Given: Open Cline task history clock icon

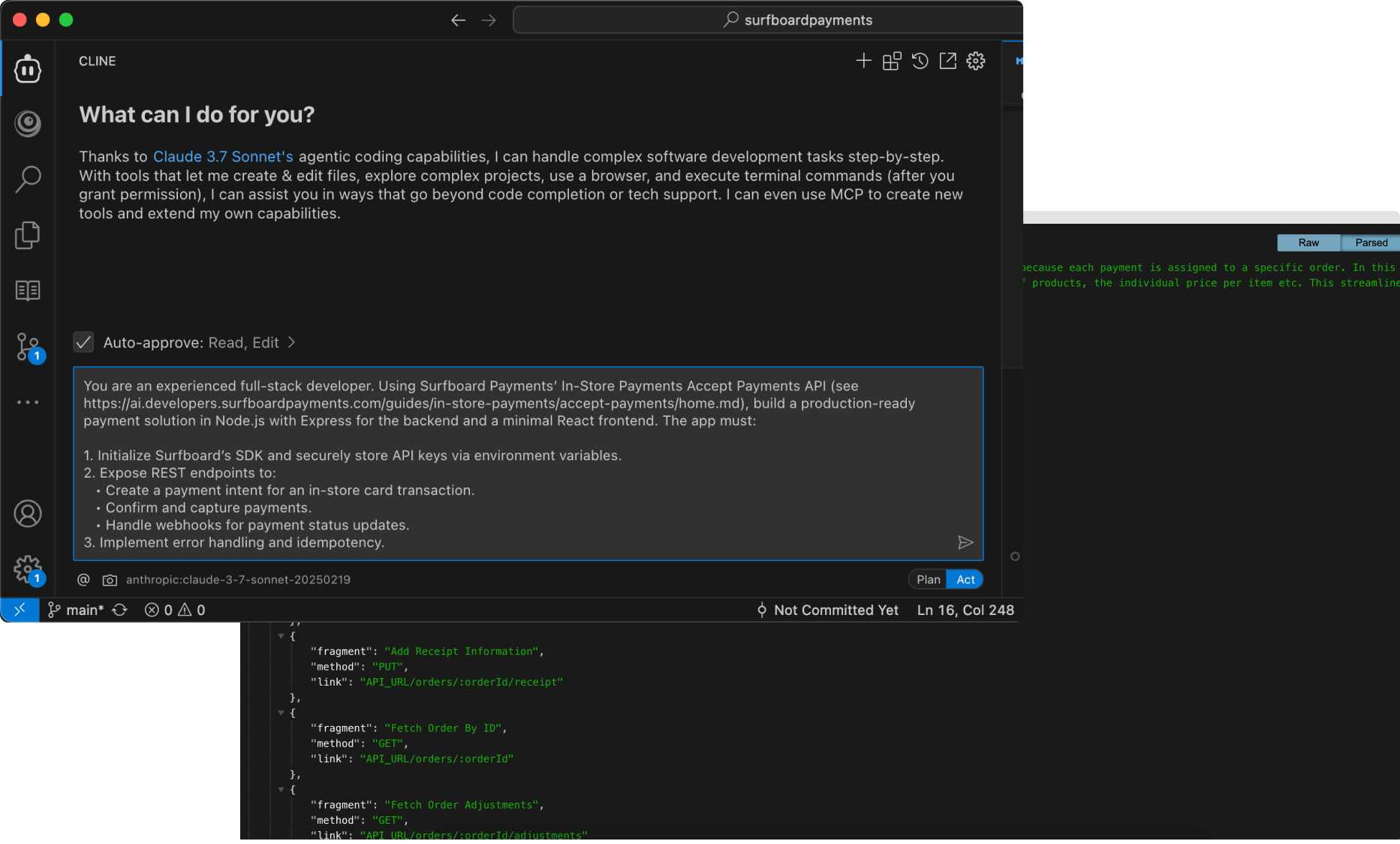Looking at the screenshot, I should [x=920, y=61].
